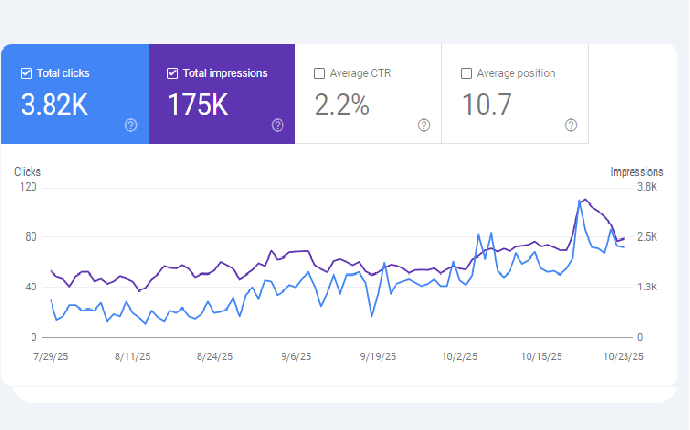Image resolution: width=690 pixels, height=430 pixels.
Task: Click the 3.8K label on the impressions axis
Action: pos(647,187)
